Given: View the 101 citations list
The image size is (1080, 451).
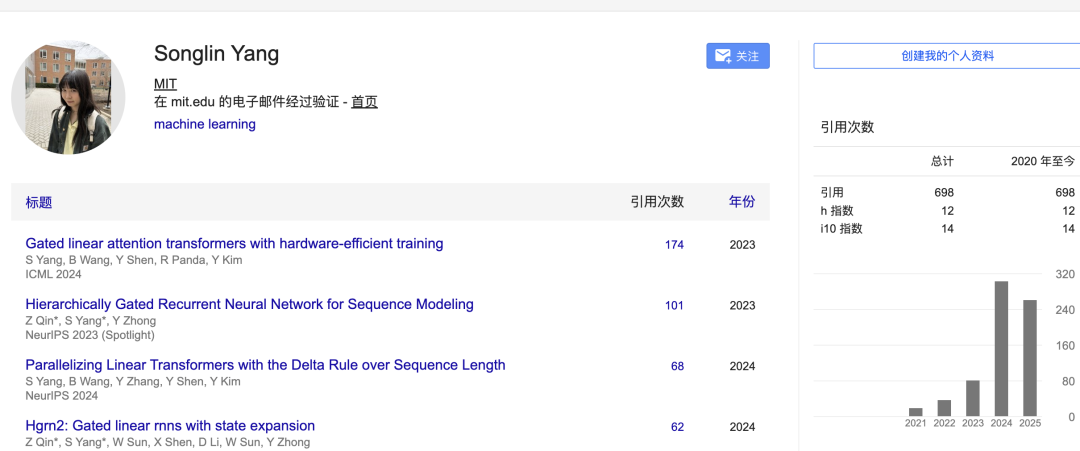Looking at the screenshot, I should tap(674, 305).
